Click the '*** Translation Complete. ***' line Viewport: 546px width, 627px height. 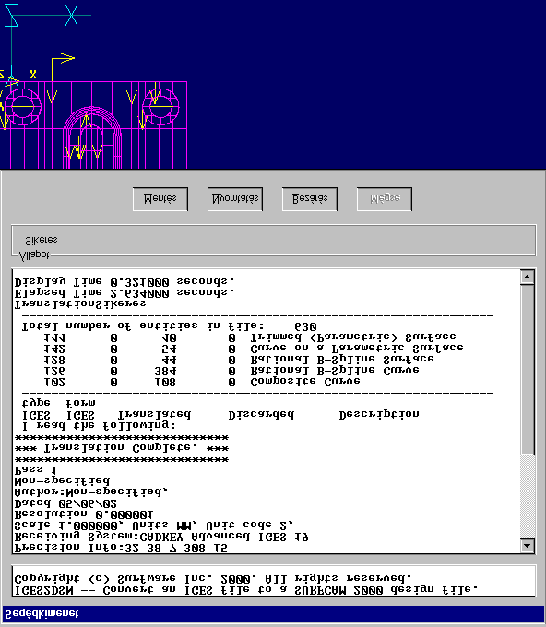coord(122,448)
